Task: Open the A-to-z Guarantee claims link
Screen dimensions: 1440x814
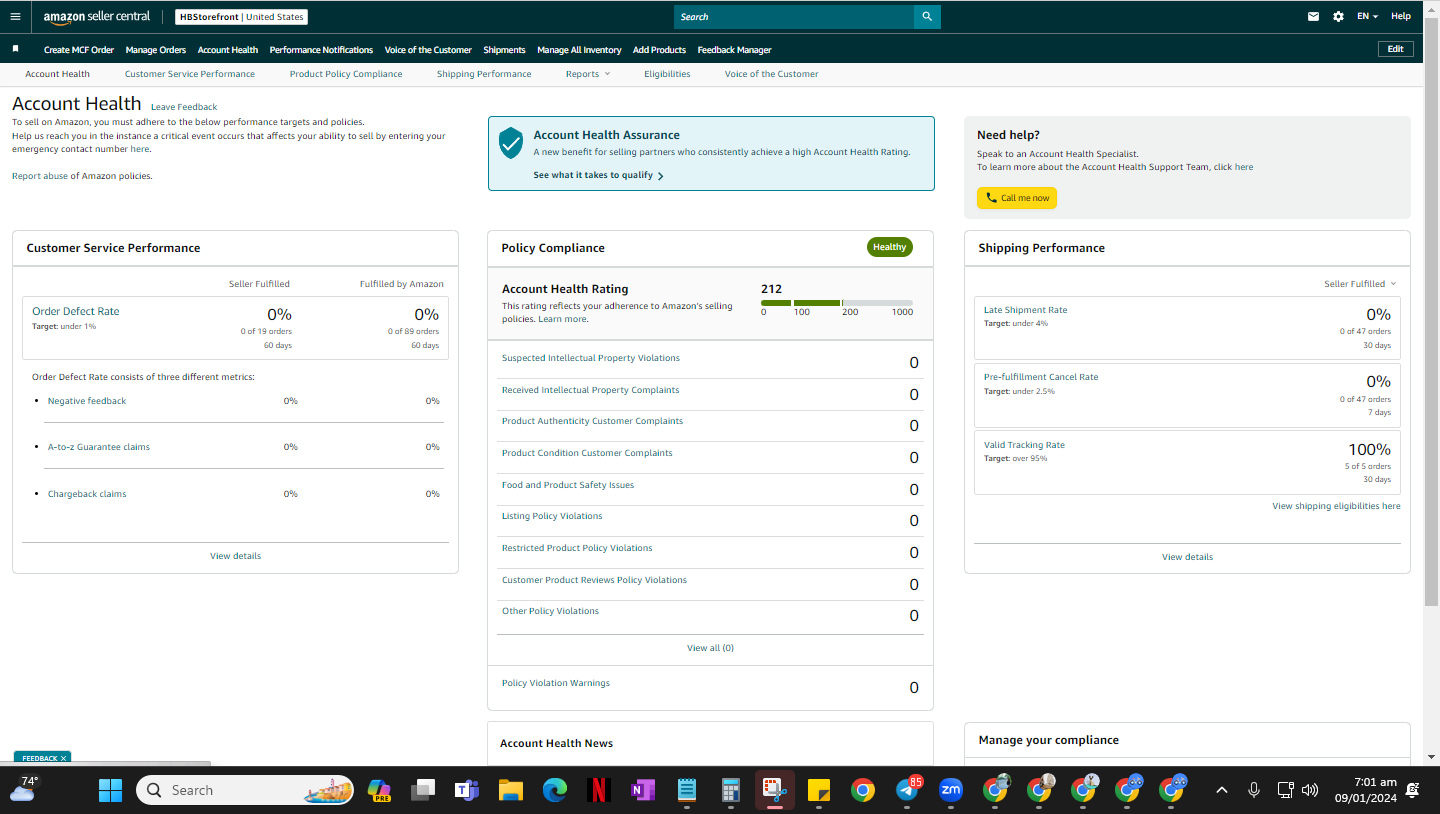Action: 99,447
